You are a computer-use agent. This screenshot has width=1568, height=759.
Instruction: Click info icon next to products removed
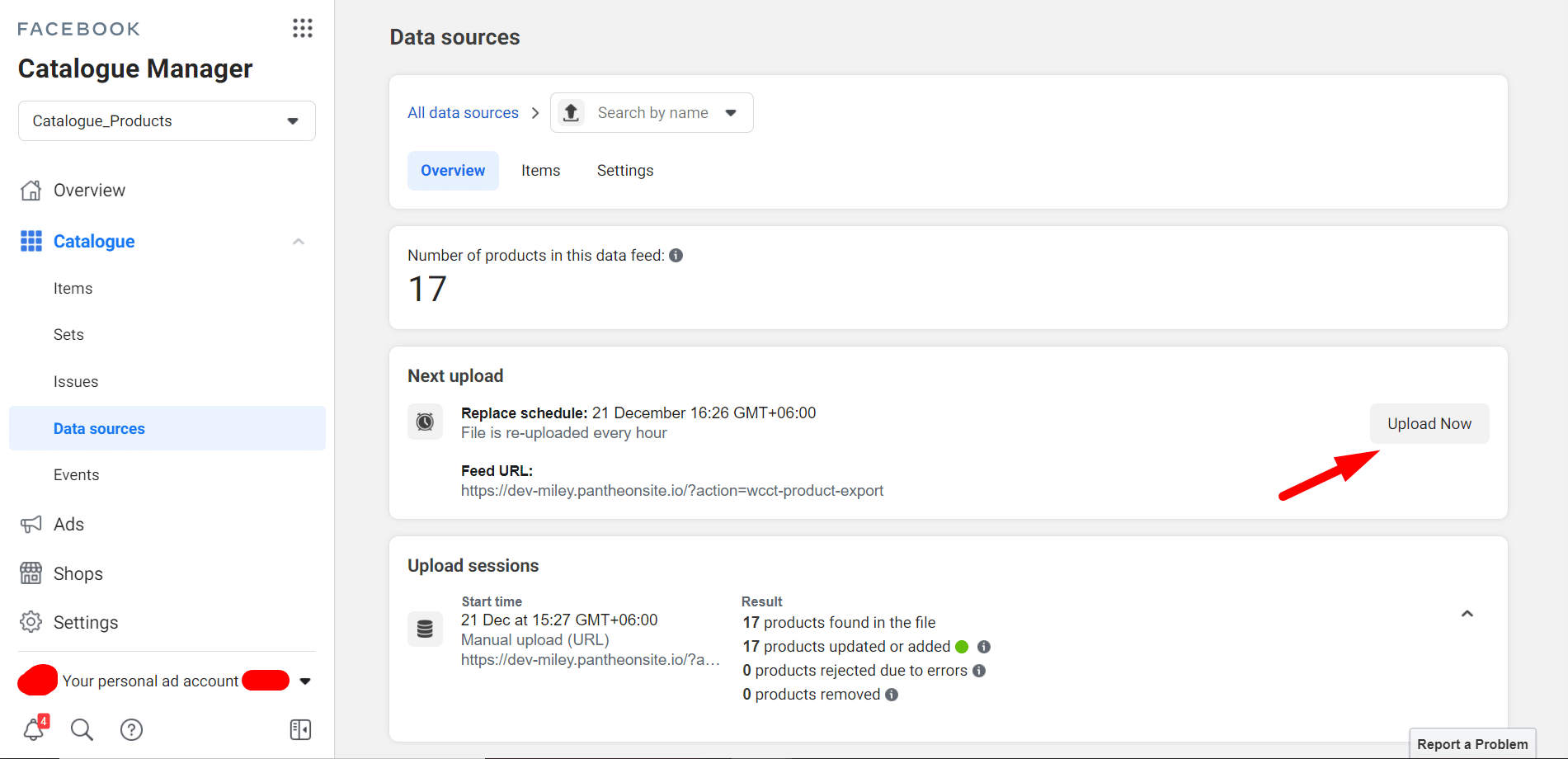click(892, 695)
